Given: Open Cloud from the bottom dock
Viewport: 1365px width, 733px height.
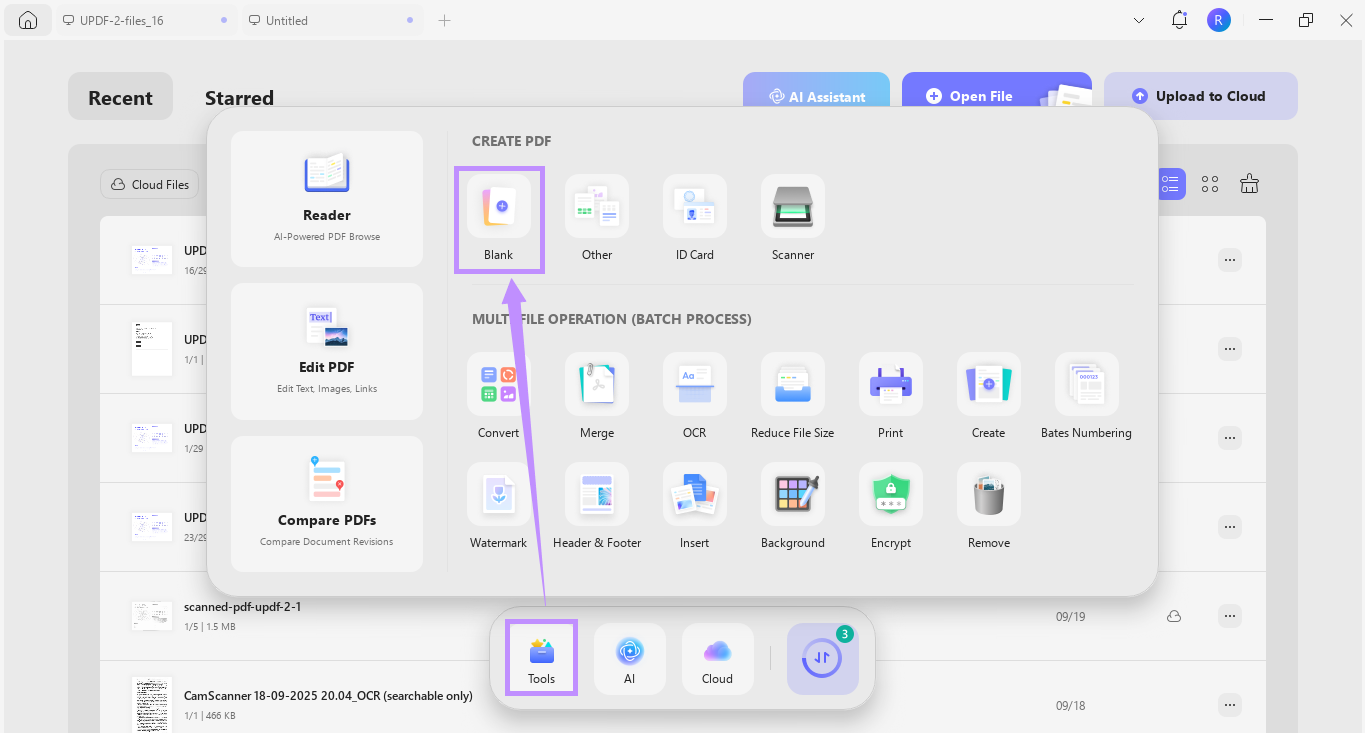Looking at the screenshot, I should pyautogui.click(x=717, y=658).
